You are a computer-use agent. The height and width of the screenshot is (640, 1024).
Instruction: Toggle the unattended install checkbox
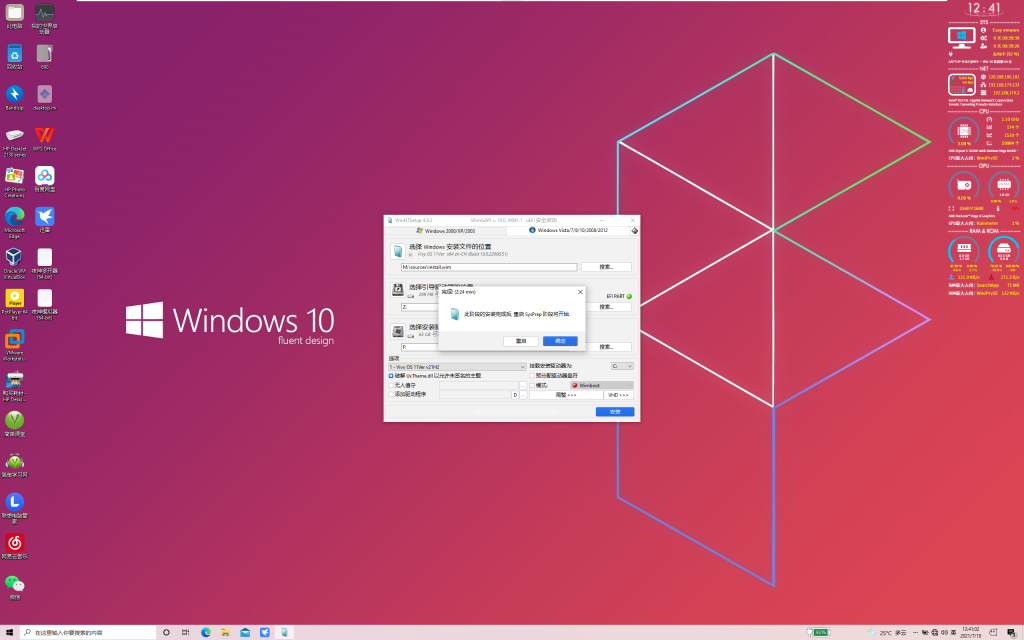point(391,385)
